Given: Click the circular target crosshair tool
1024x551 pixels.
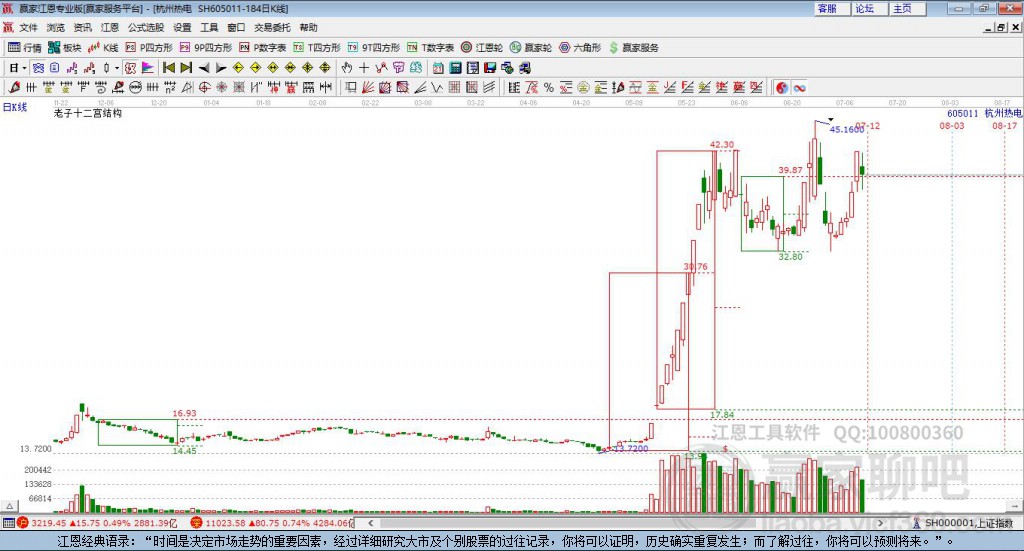Looking at the screenshot, I should 204,87.
